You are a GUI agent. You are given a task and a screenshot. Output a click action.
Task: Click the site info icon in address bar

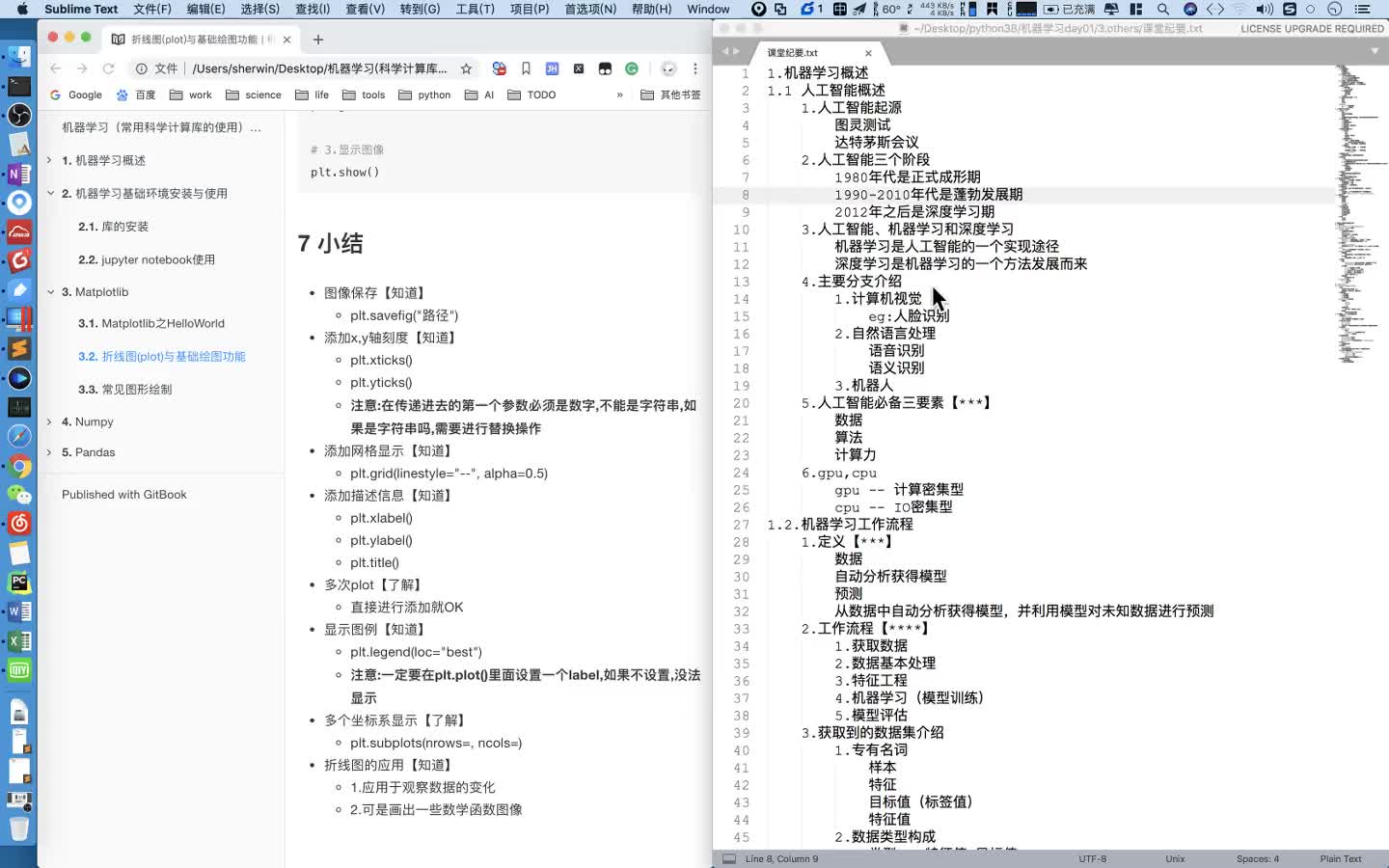coord(141,68)
